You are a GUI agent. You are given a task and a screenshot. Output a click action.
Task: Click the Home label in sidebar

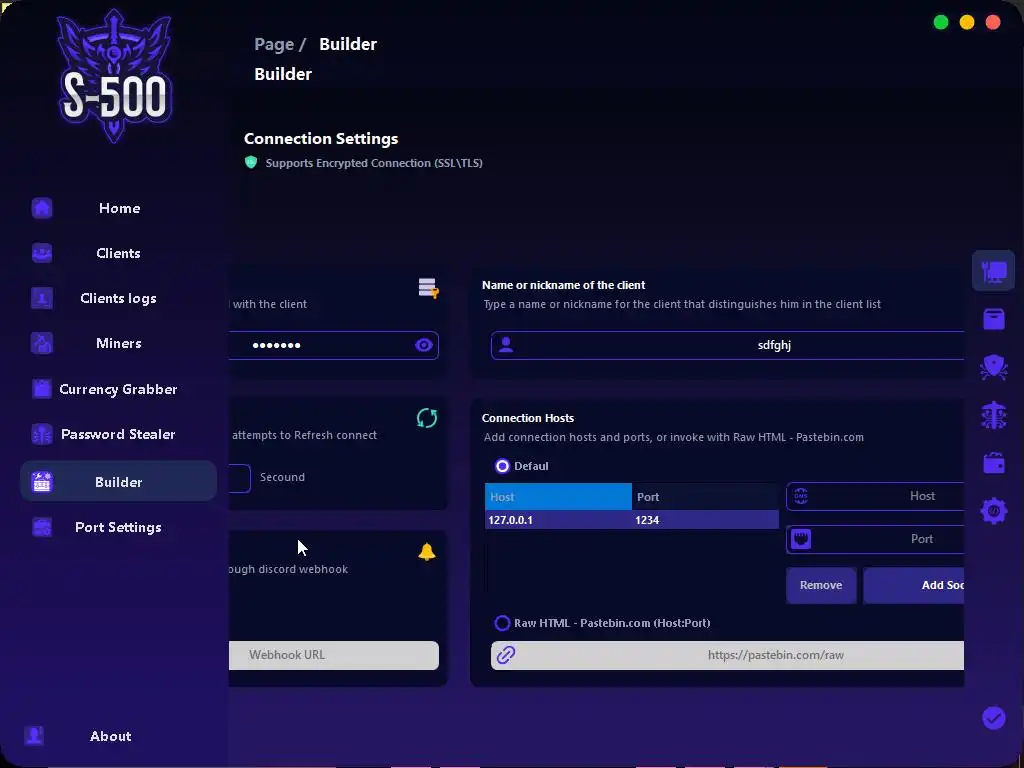tap(120, 208)
